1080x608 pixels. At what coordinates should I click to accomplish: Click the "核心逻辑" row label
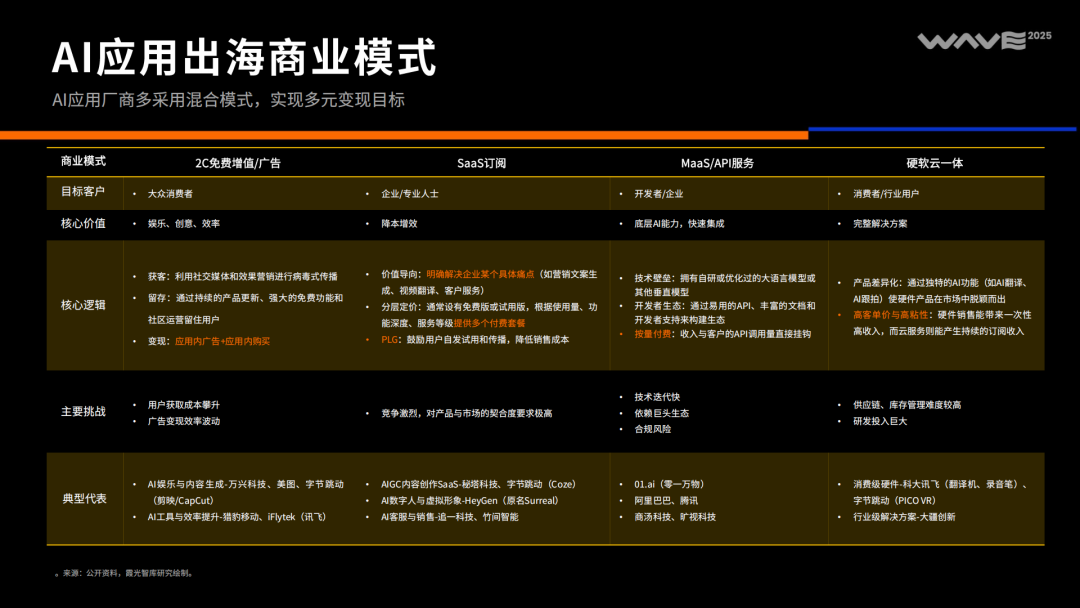click(83, 305)
